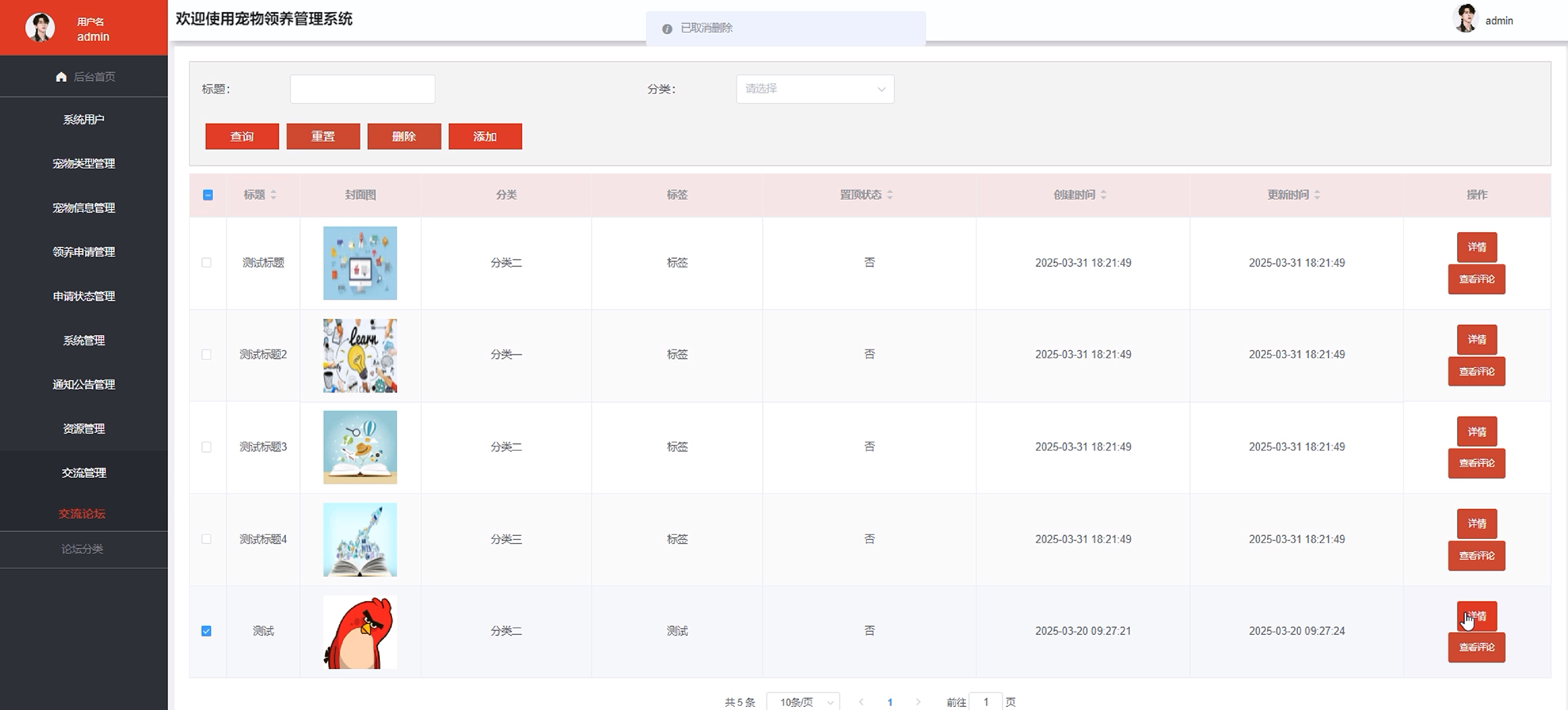Image resolution: width=1568 pixels, height=710 pixels.
Task: Click the 添加 button
Action: 485,136
